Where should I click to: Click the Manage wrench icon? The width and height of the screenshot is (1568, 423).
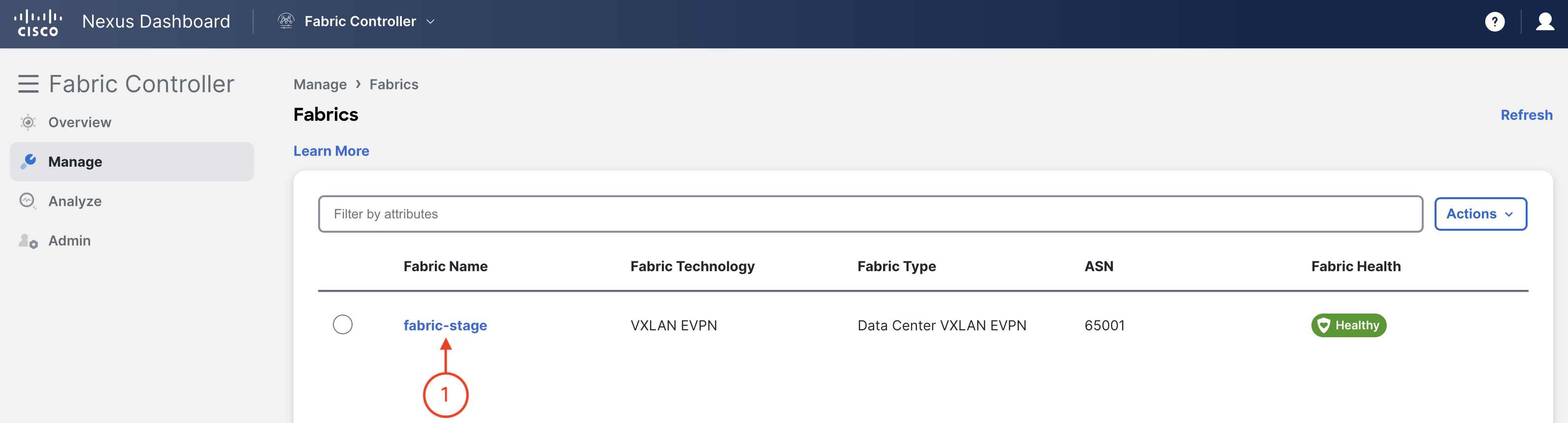[28, 162]
